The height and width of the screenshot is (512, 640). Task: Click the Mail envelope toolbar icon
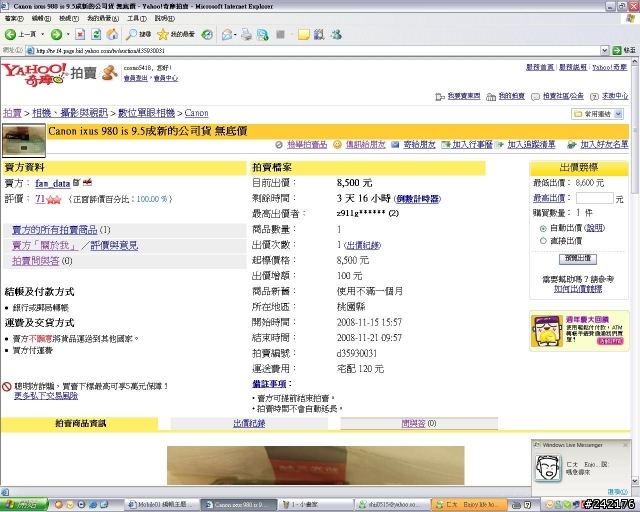tap(227, 35)
